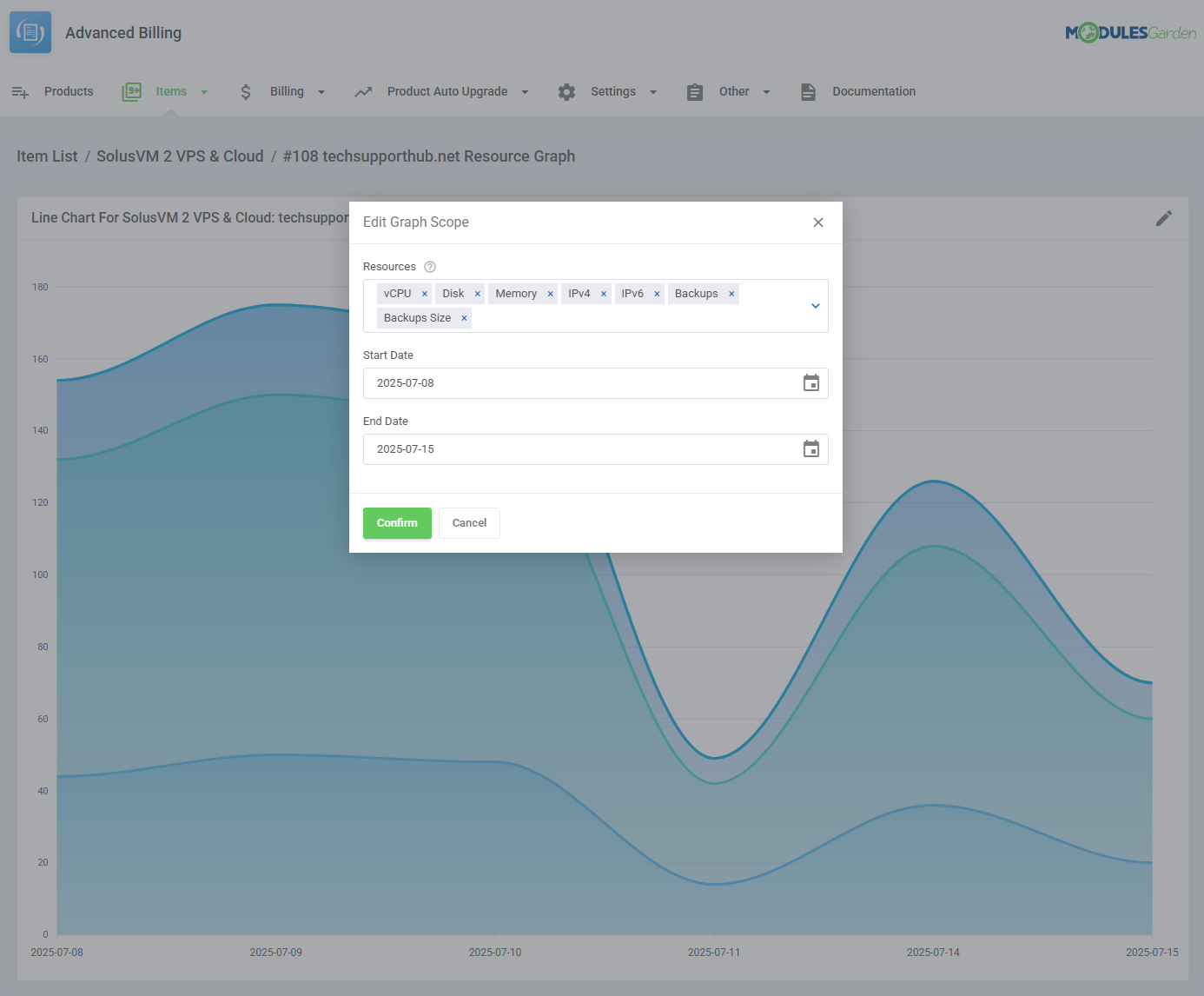
Task: Click the Settings gear icon
Action: click(x=566, y=92)
